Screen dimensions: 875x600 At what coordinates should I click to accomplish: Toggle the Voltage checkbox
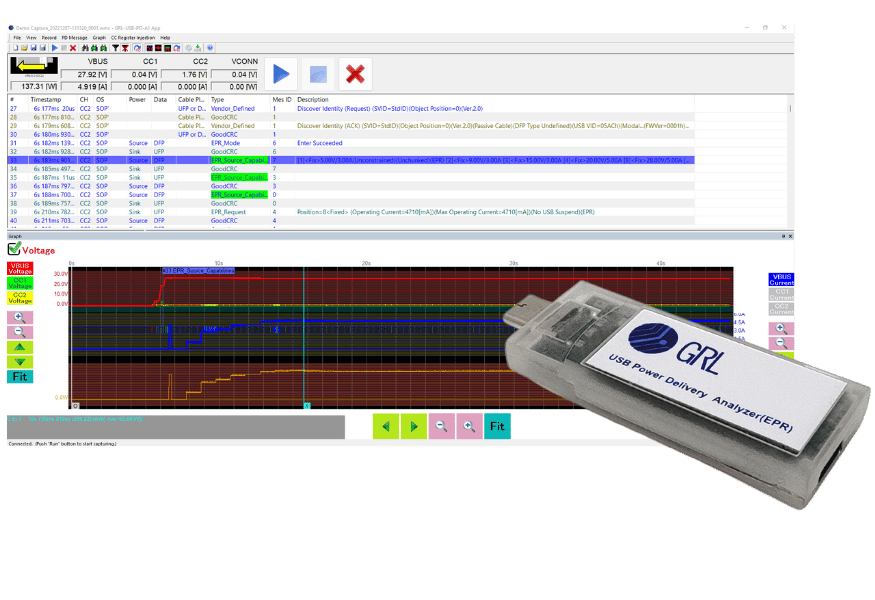point(14,249)
